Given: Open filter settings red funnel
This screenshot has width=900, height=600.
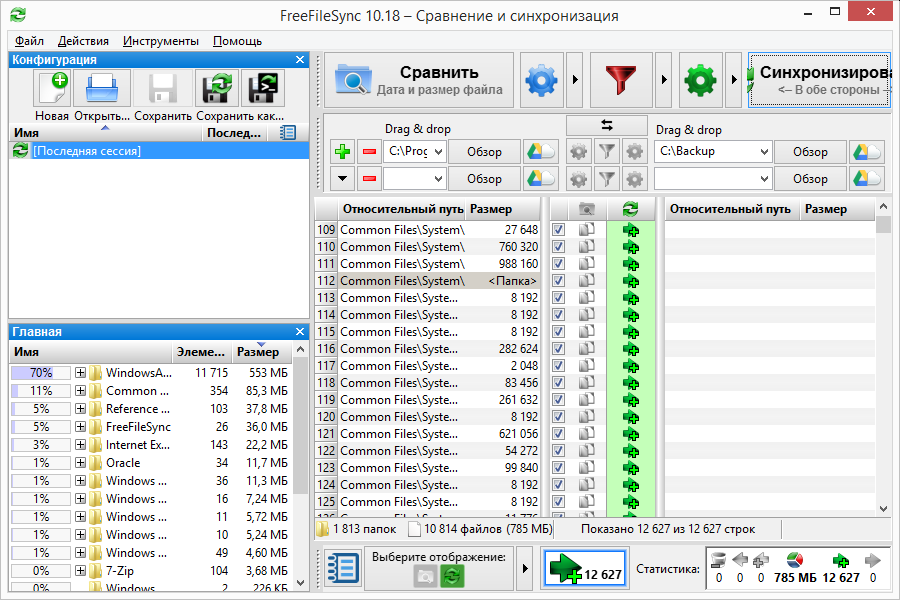Looking at the screenshot, I should pos(620,80).
